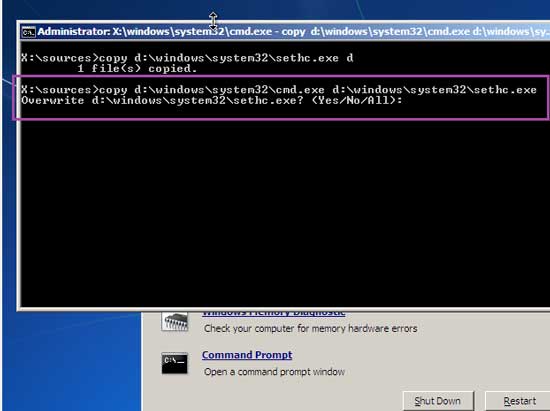The height and width of the screenshot is (411, 550).
Task: Click the Command Prompt black console icon
Action: point(174,364)
